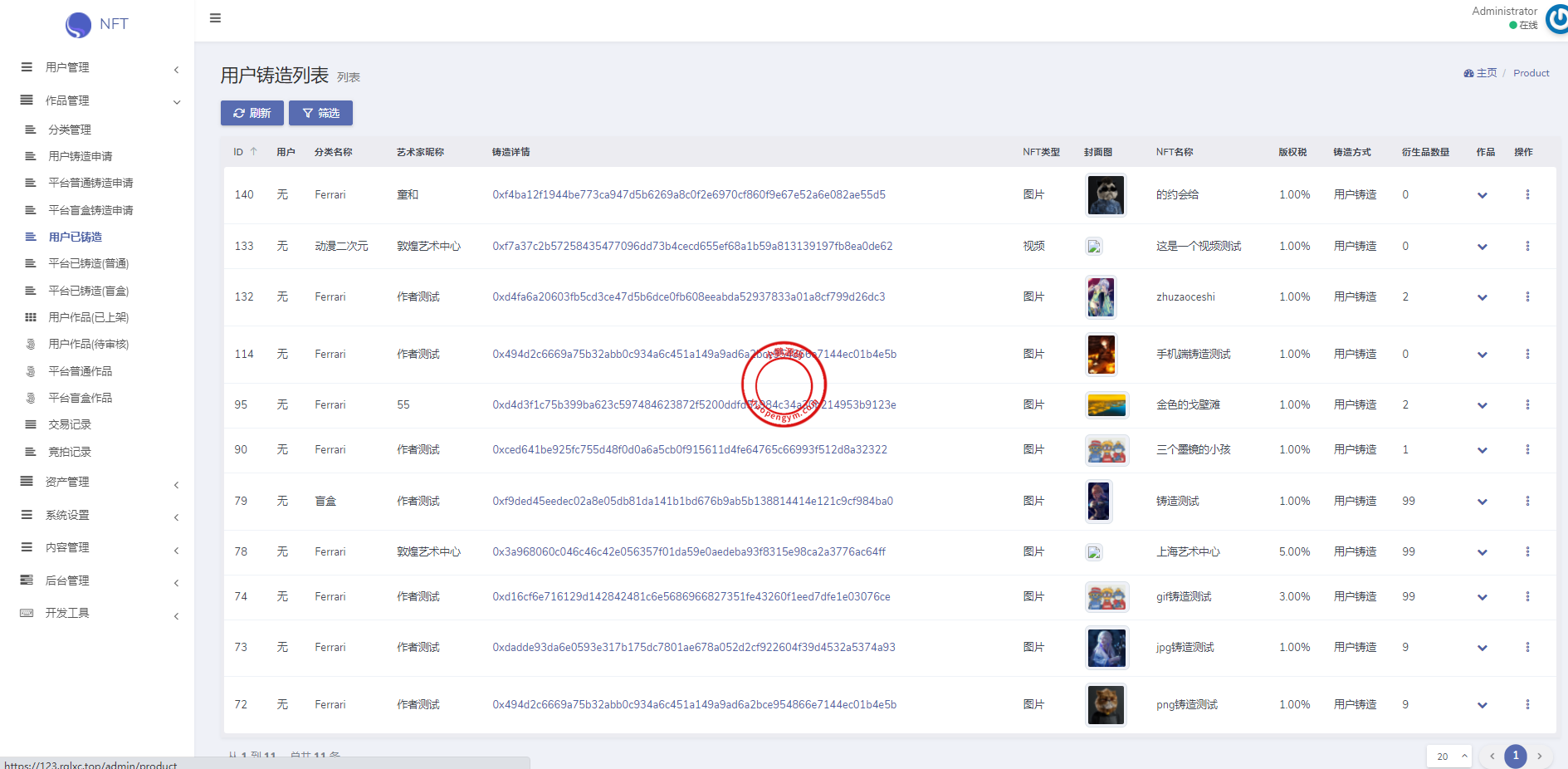This screenshot has height=769, width=1568.
Task: Click the 刷新 refresh button
Action: click(252, 113)
